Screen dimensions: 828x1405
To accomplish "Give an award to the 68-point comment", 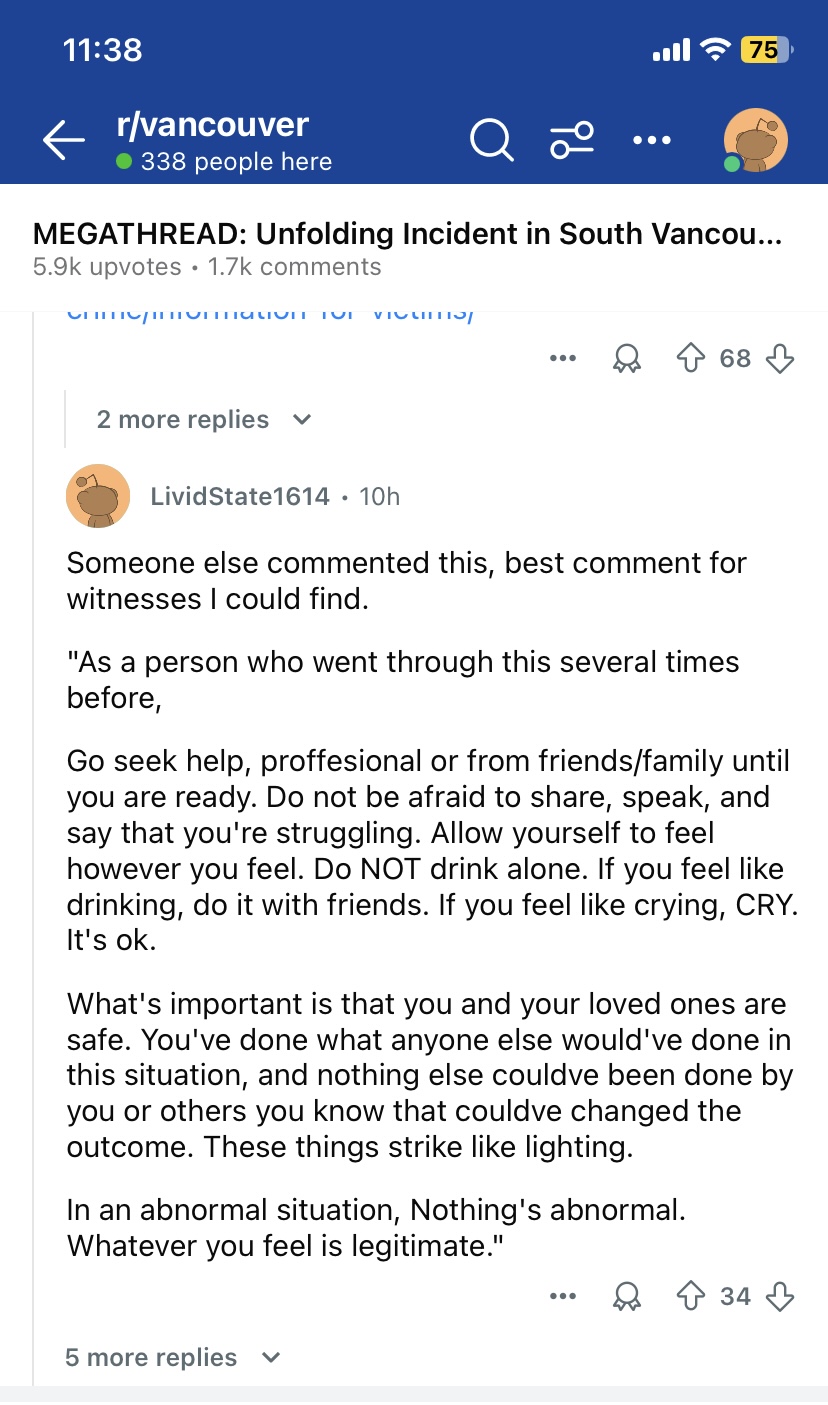I will 626,359.
